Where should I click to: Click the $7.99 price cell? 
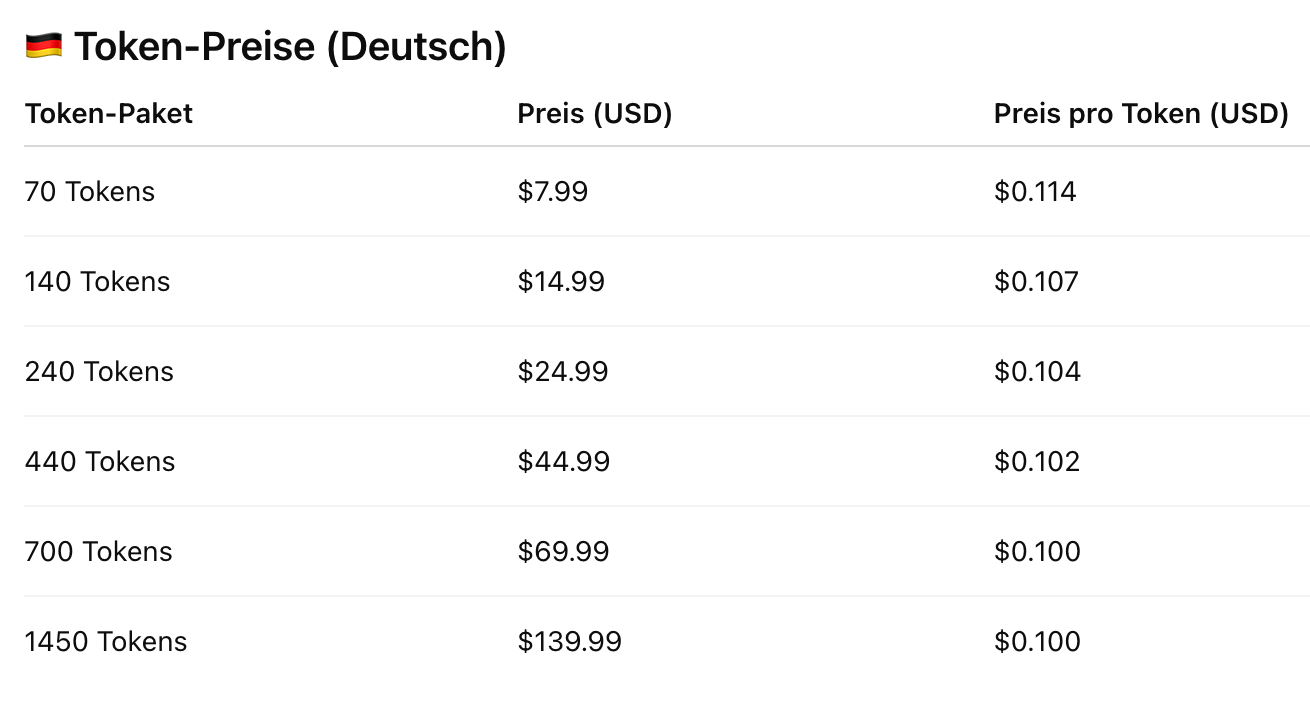tap(553, 191)
